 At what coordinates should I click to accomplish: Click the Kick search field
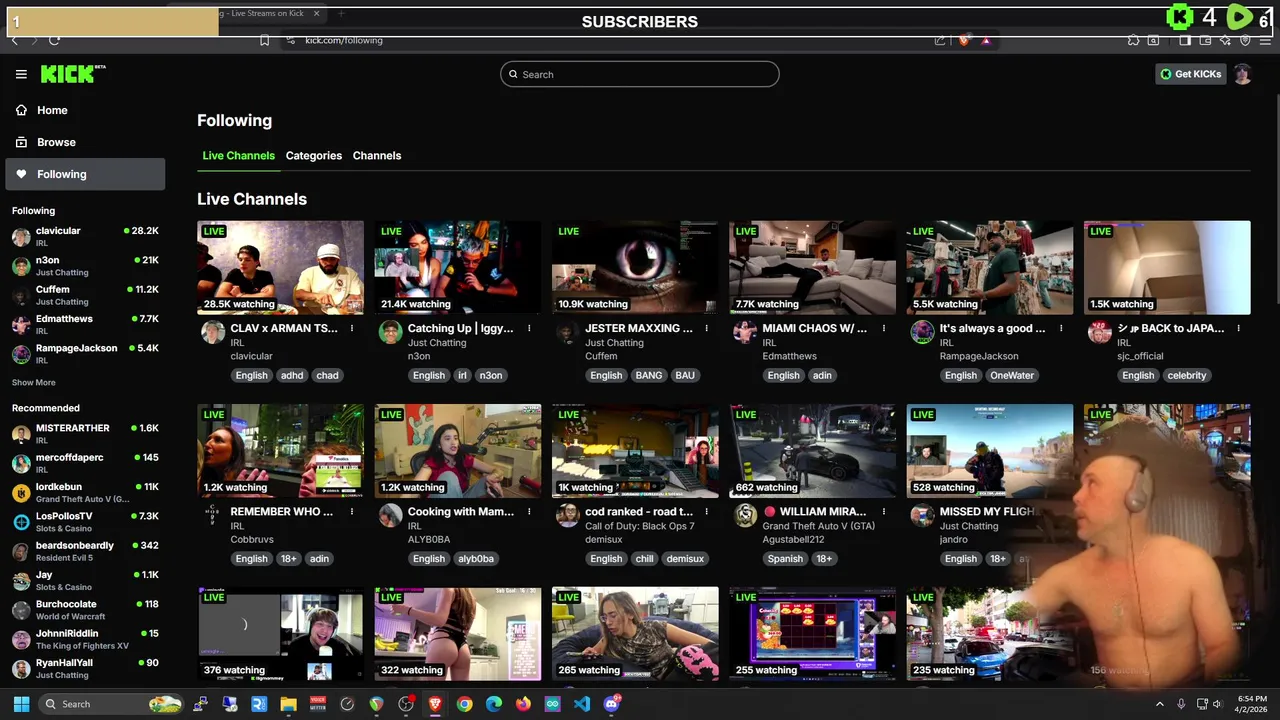pyautogui.click(x=640, y=74)
